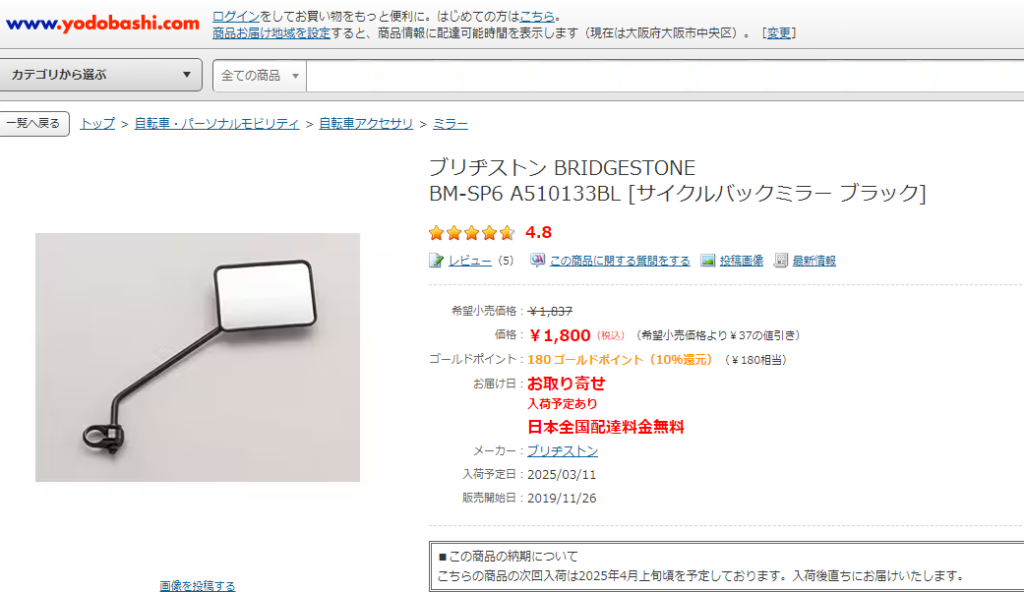Open 自転車・パーソナルモビリティ breadcrumb
Image resolution: width=1024 pixels, height=592 pixels.
(x=217, y=123)
